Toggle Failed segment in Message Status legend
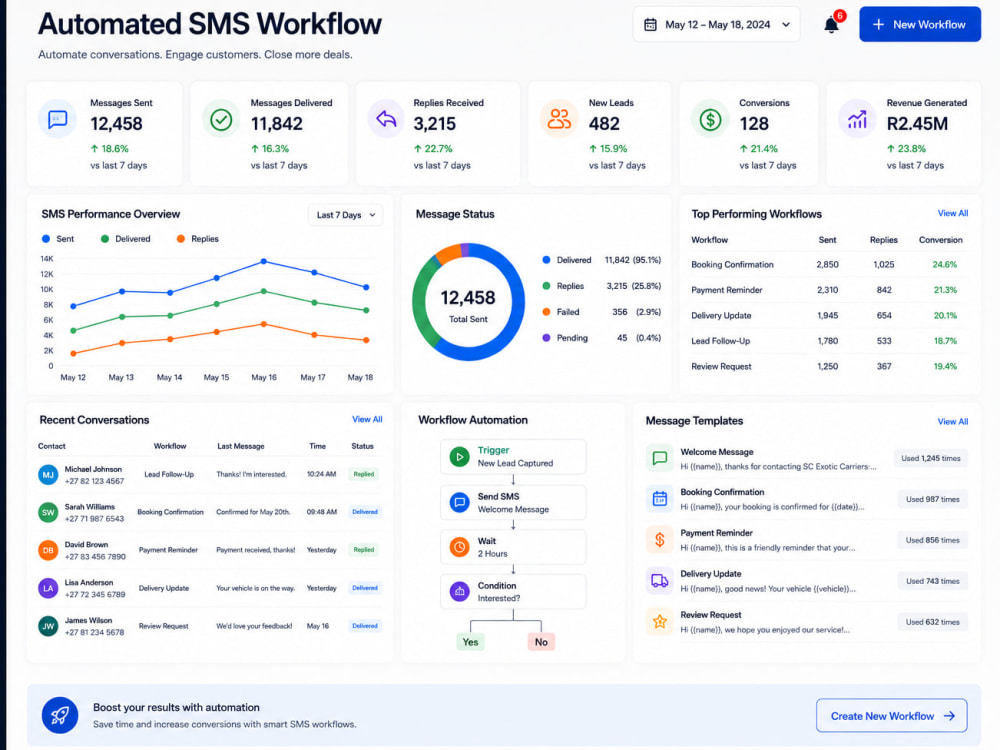Viewport: 1000px width, 750px height. point(601,312)
